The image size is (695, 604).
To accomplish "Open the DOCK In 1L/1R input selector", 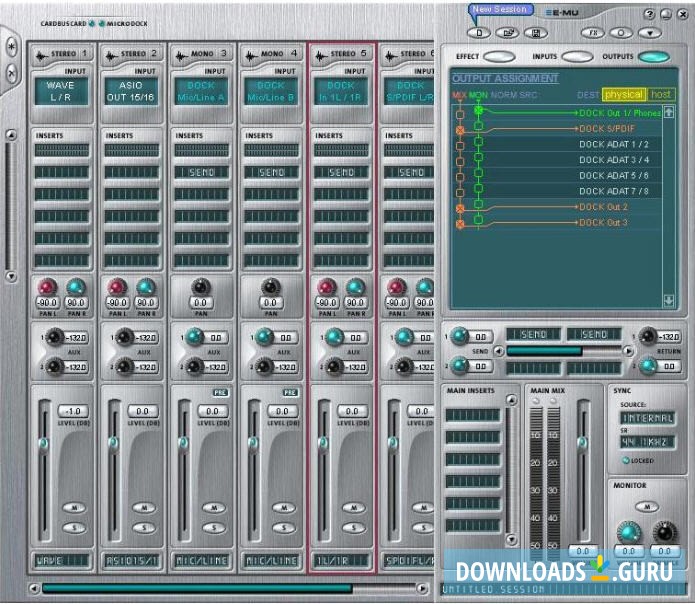I will (340, 91).
